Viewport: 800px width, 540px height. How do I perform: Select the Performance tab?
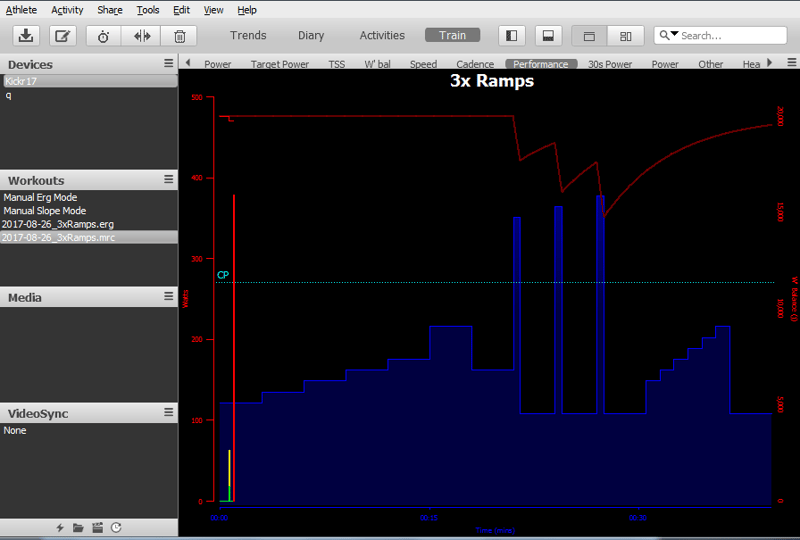point(541,64)
